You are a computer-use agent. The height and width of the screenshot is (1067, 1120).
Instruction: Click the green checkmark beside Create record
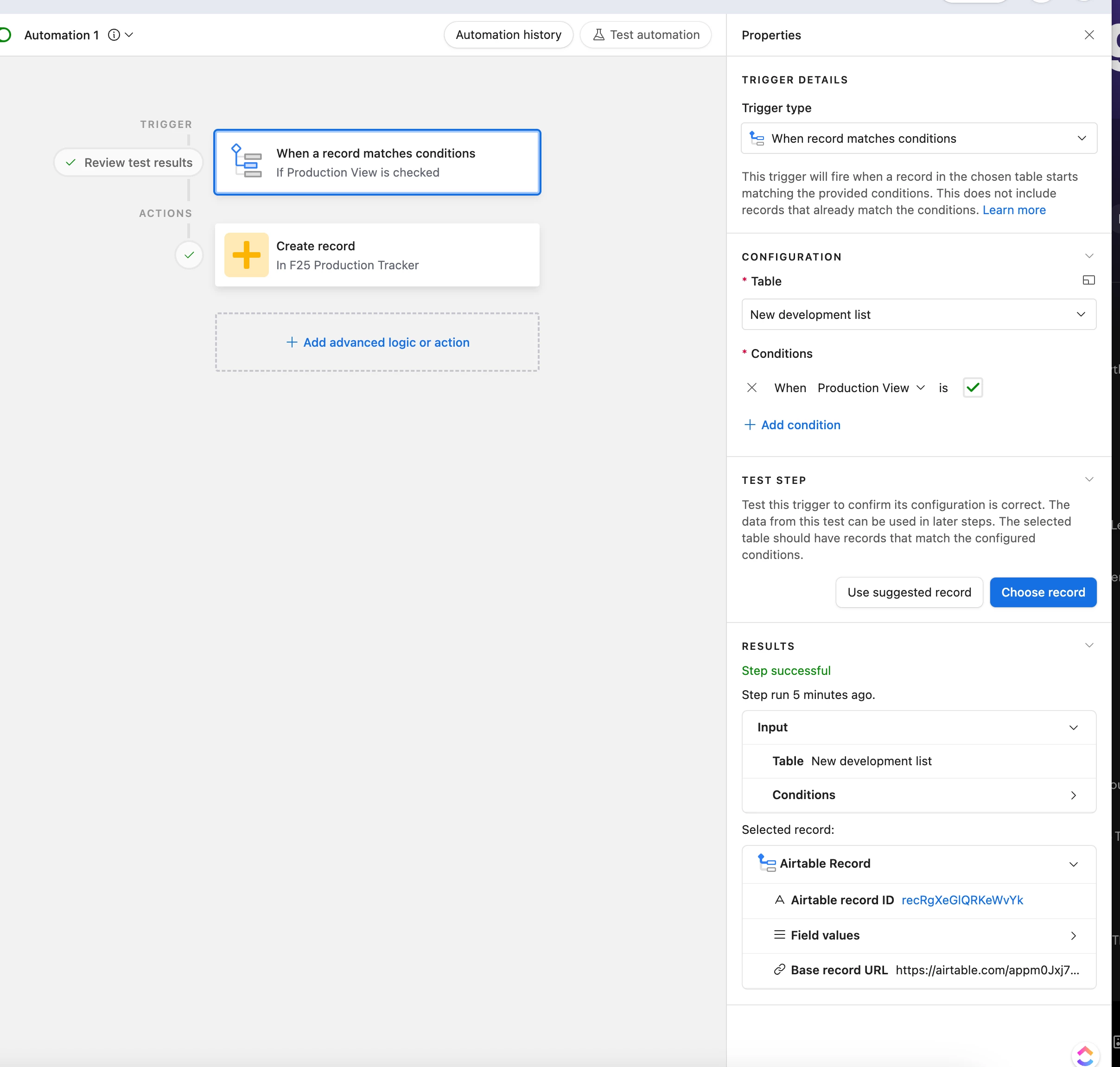[189, 255]
